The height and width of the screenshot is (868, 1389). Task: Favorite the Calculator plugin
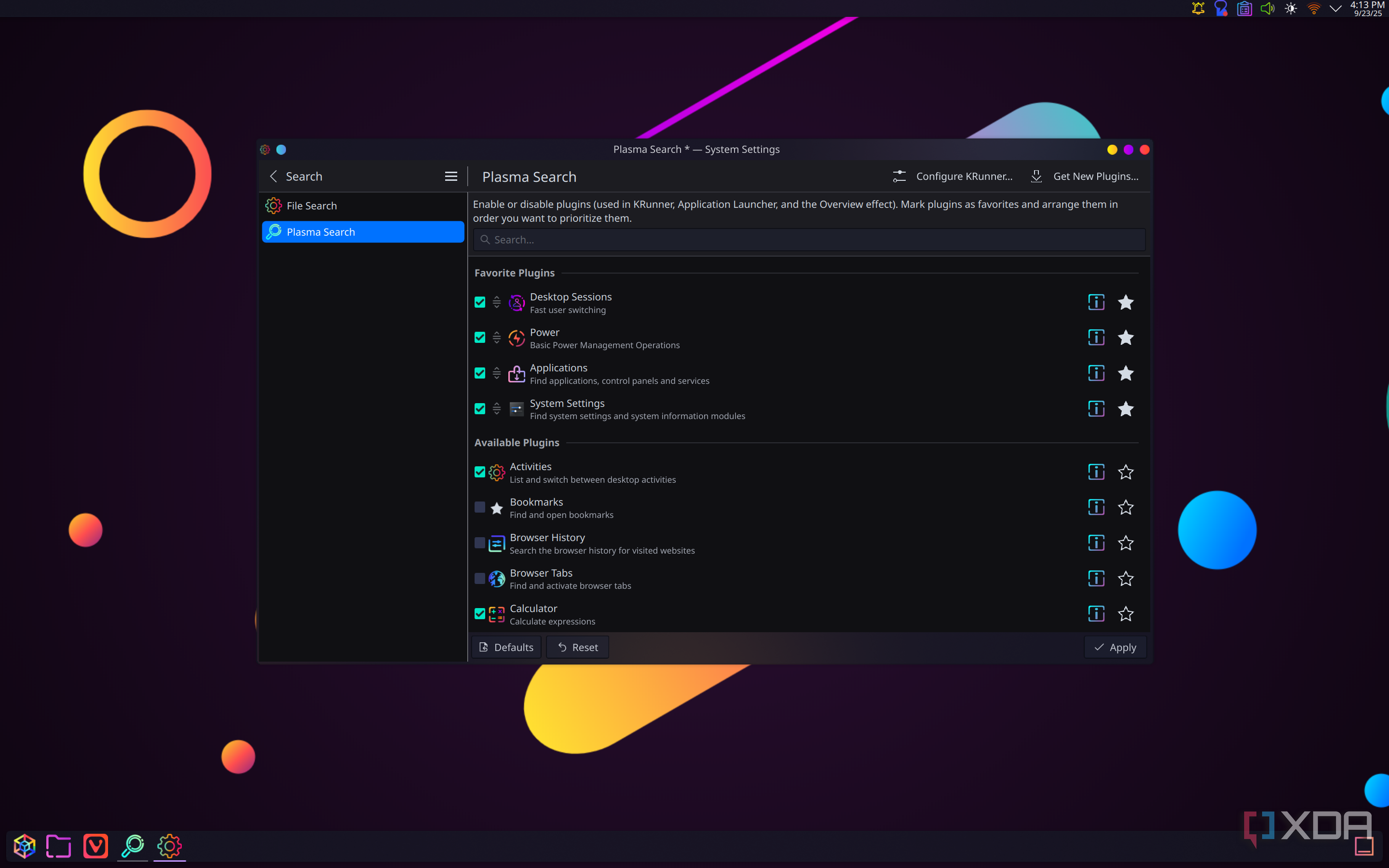coord(1126,614)
